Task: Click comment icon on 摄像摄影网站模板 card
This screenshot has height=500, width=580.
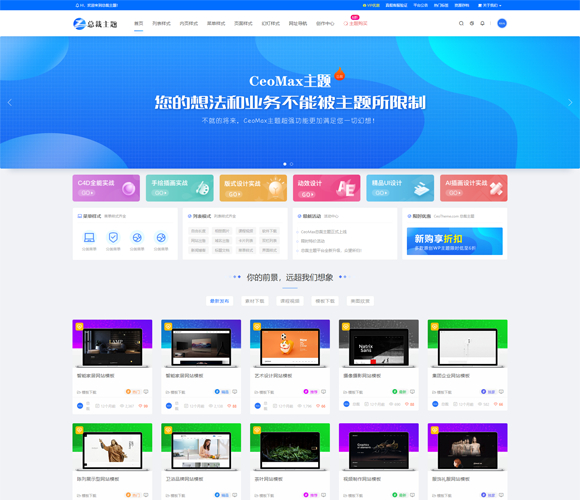Action: coord(412,392)
